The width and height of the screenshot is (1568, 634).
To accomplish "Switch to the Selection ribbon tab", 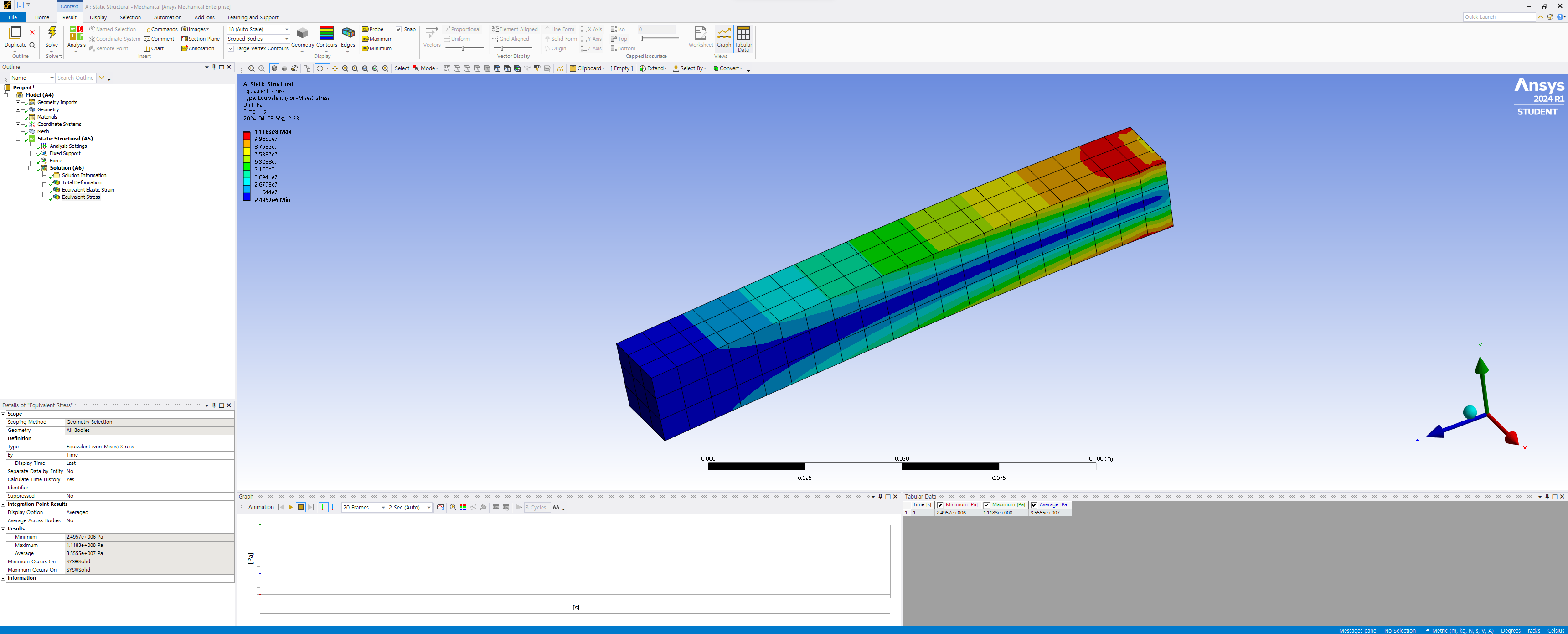I will (130, 18).
